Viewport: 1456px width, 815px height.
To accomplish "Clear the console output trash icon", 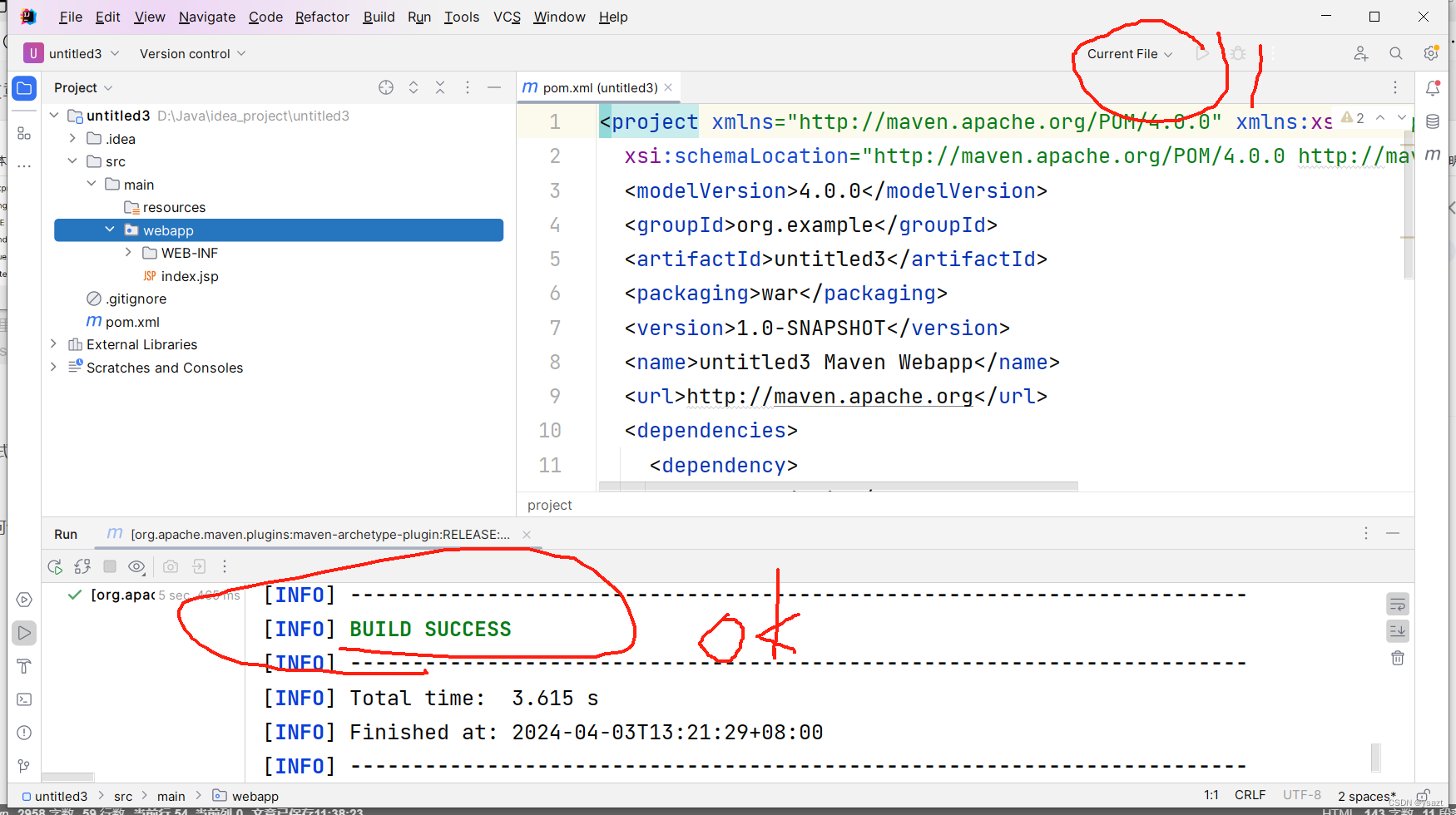I will (x=1398, y=658).
